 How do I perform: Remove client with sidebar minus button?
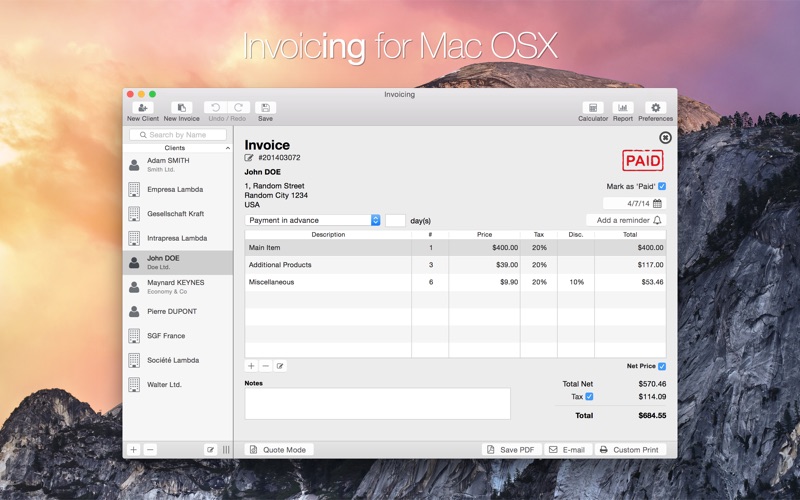click(x=150, y=449)
